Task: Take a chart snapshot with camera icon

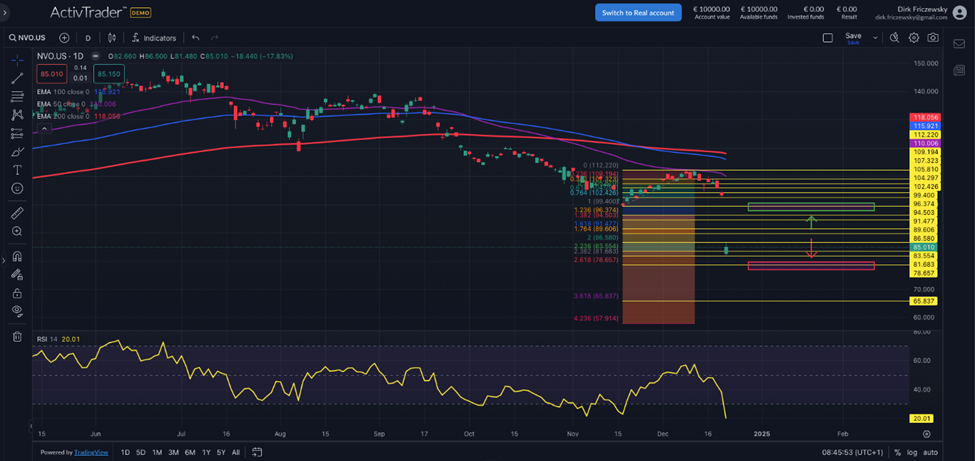Action: coord(933,38)
